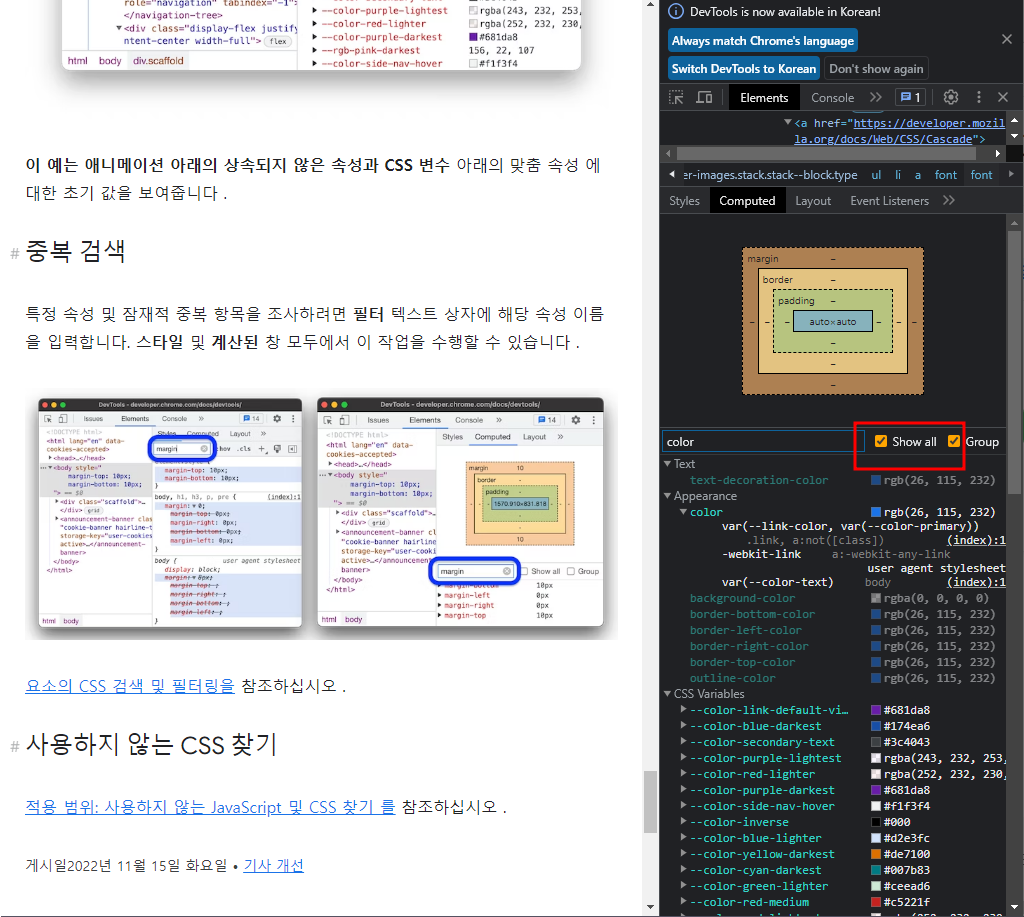Select the li breadcrumb element
The image size is (1024, 917).
tap(898, 175)
